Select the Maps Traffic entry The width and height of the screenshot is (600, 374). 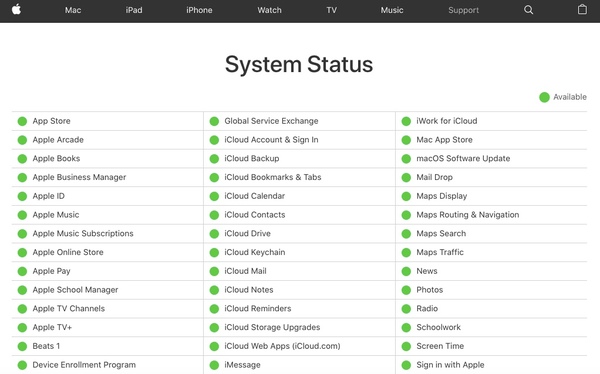pos(440,252)
